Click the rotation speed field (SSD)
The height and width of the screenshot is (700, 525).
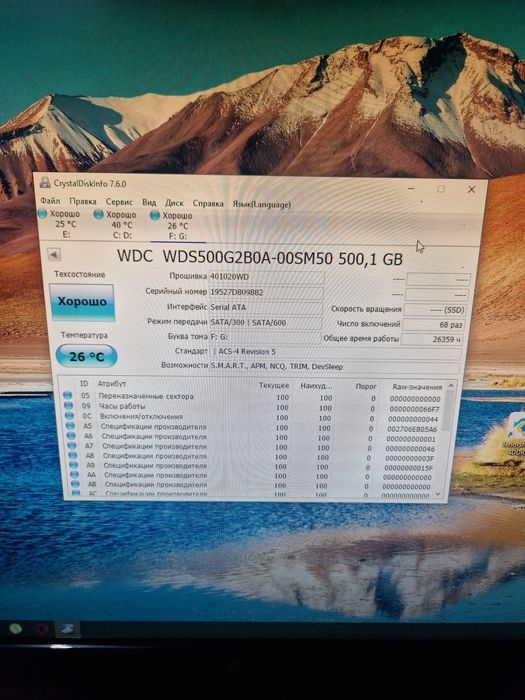[x=435, y=310]
